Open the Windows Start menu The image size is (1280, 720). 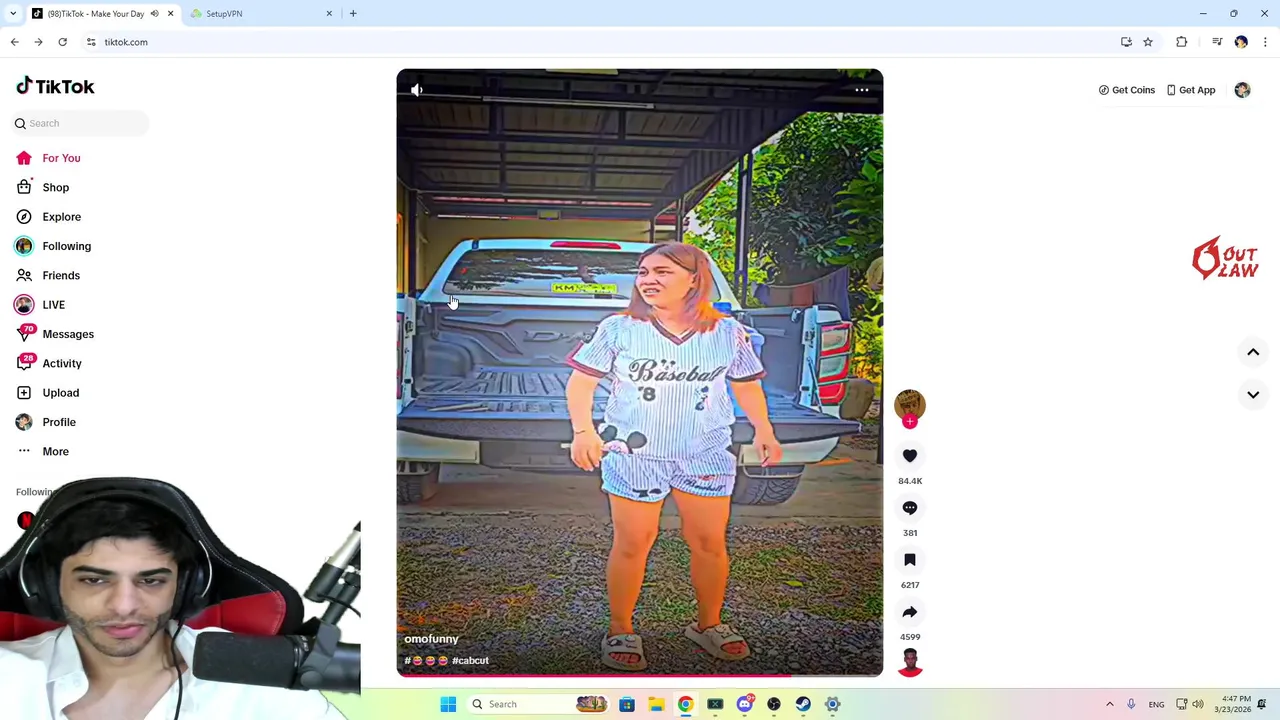[x=448, y=704]
